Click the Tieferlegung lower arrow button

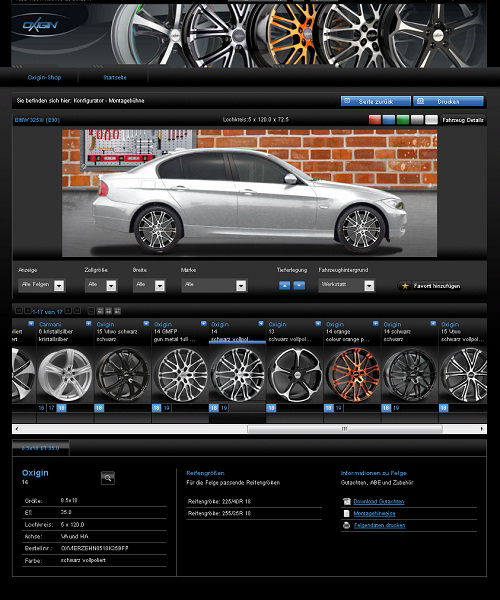coord(299,285)
